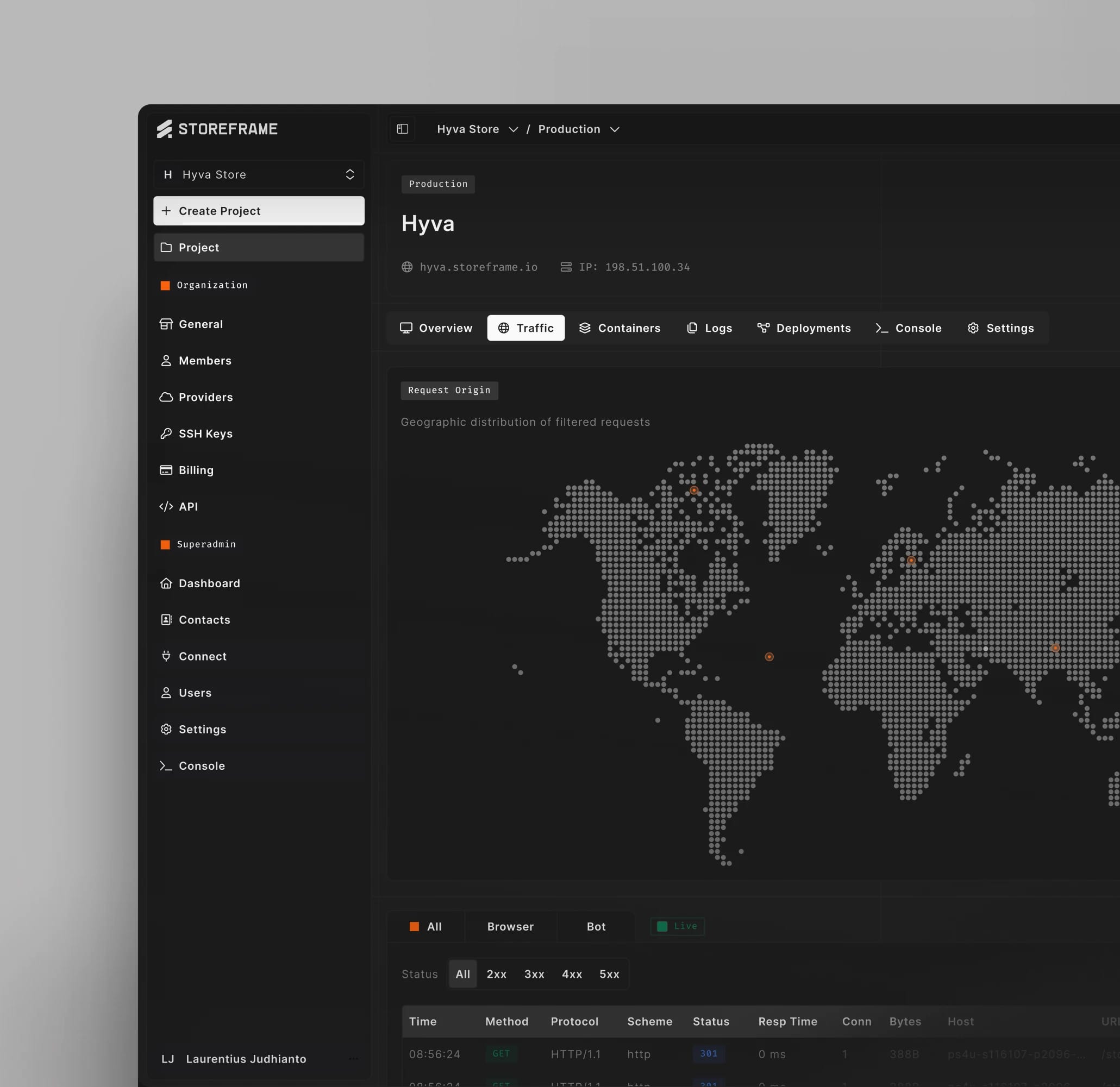Open the Project sidebar button

coord(258,247)
